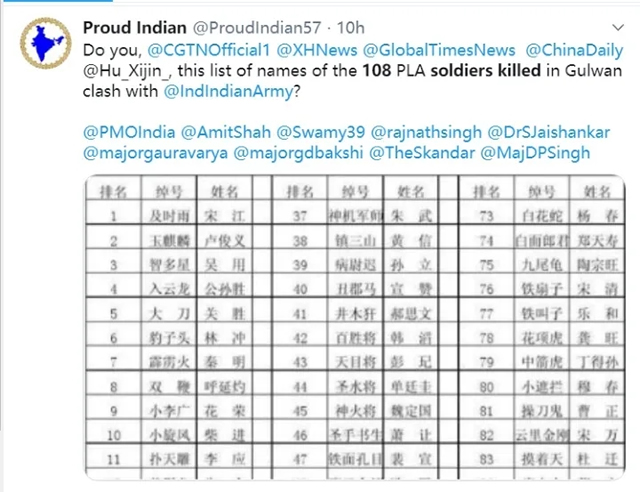Visit the @ChinaDaily mention

click(574, 50)
